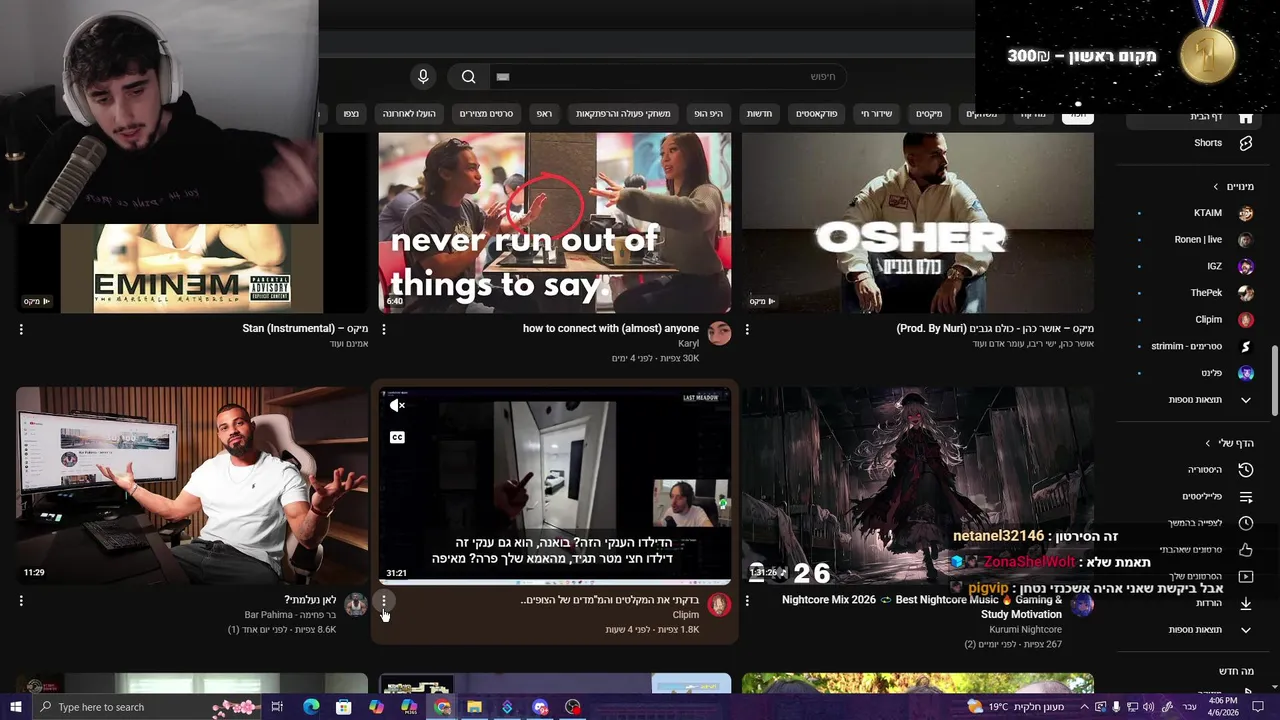The width and height of the screenshot is (1280, 720).
Task: Select the שידור חי filter chip
Action: click(x=877, y=114)
